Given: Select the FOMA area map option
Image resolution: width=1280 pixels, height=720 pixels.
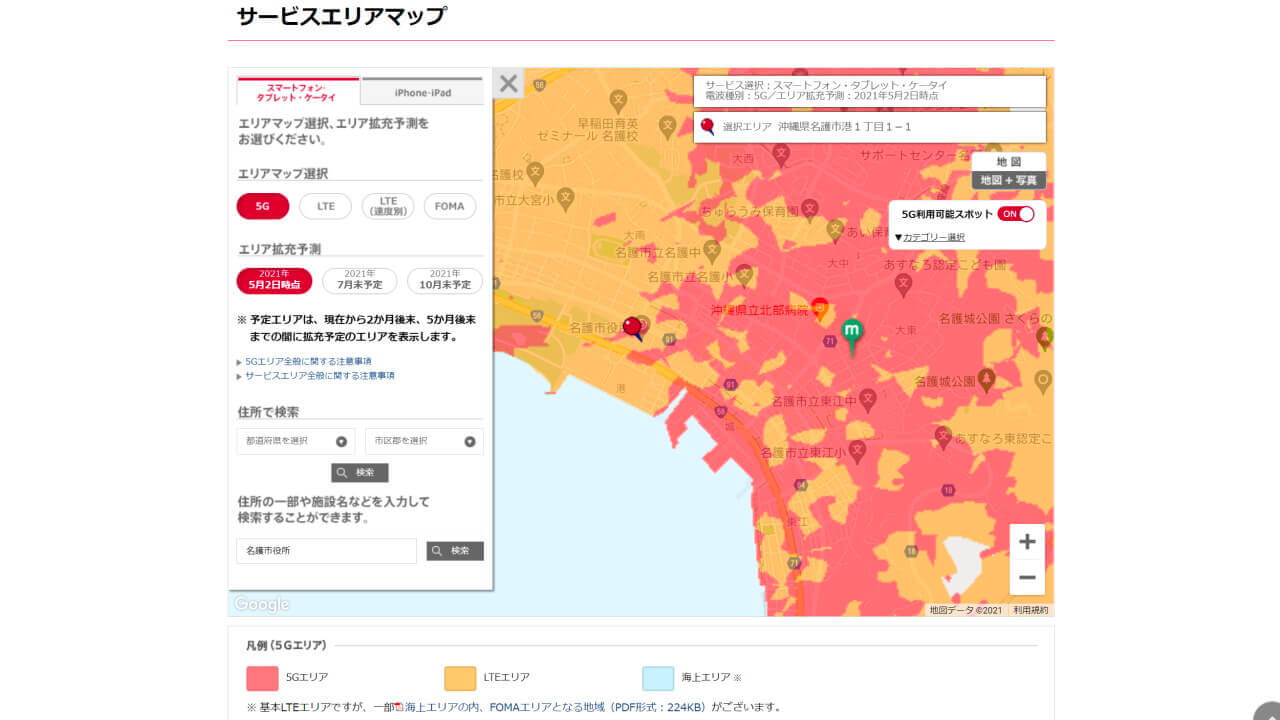Looking at the screenshot, I should pos(449,206).
